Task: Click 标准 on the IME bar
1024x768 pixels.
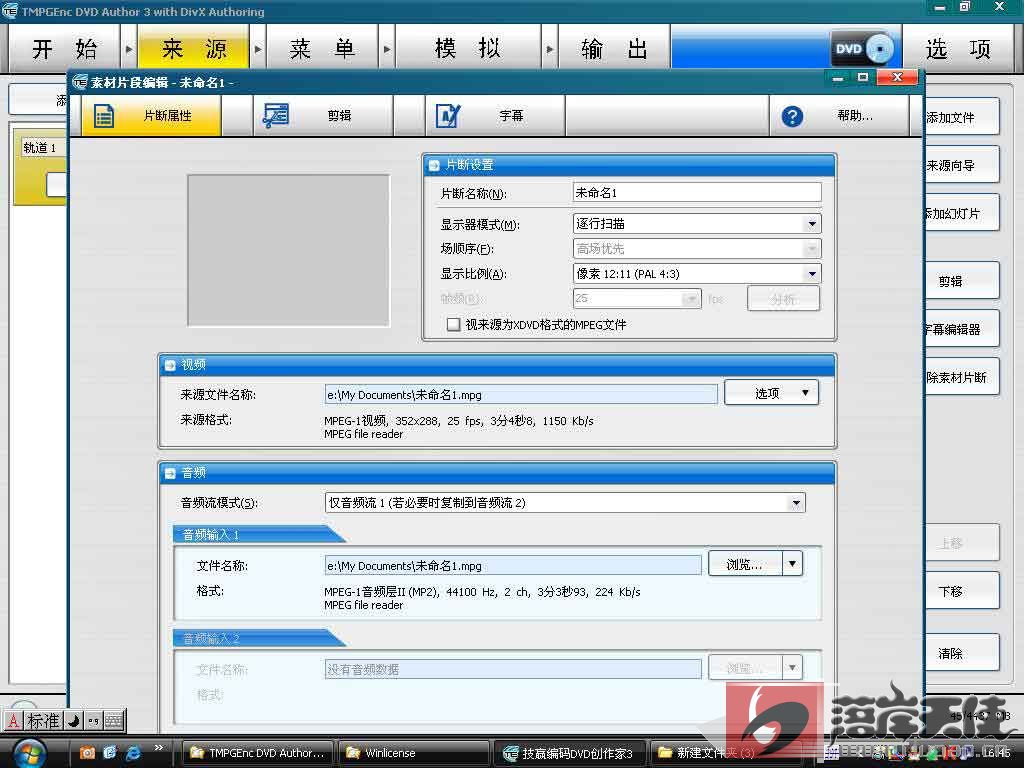Action: [44, 721]
